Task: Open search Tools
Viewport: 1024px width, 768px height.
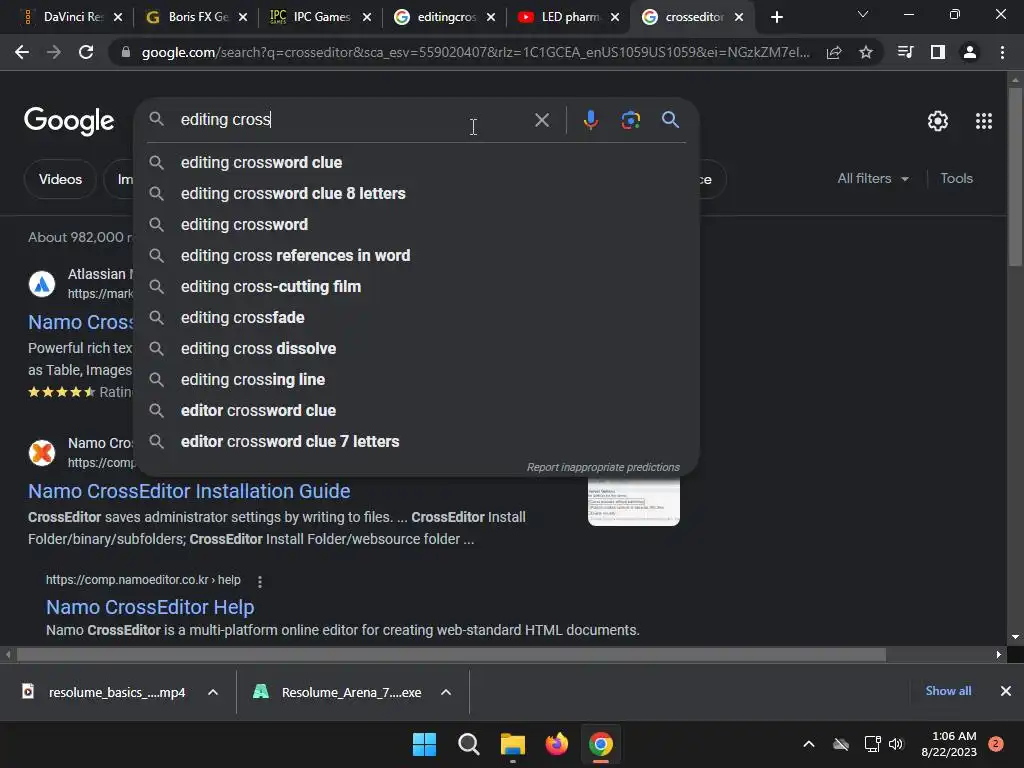Action: [x=956, y=178]
